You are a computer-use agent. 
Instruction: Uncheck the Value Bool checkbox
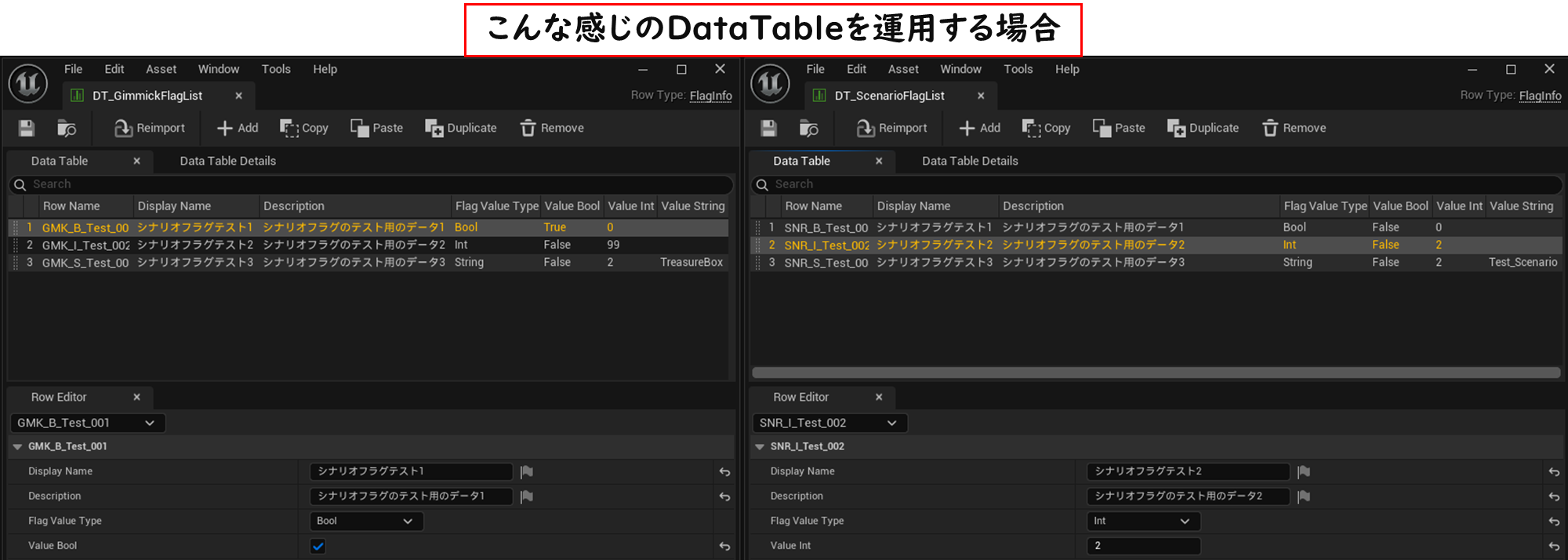318,546
